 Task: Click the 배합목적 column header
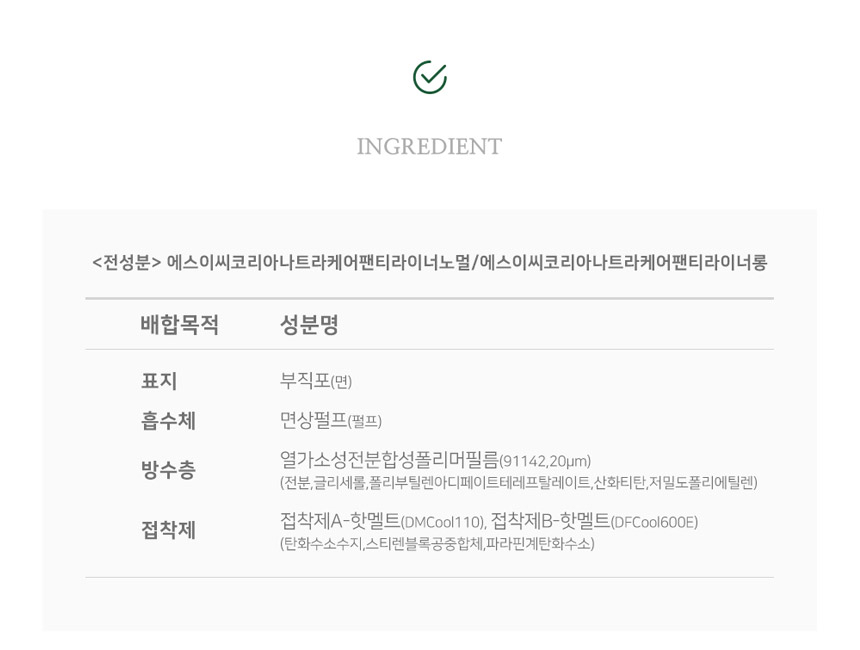pyautogui.click(x=179, y=325)
